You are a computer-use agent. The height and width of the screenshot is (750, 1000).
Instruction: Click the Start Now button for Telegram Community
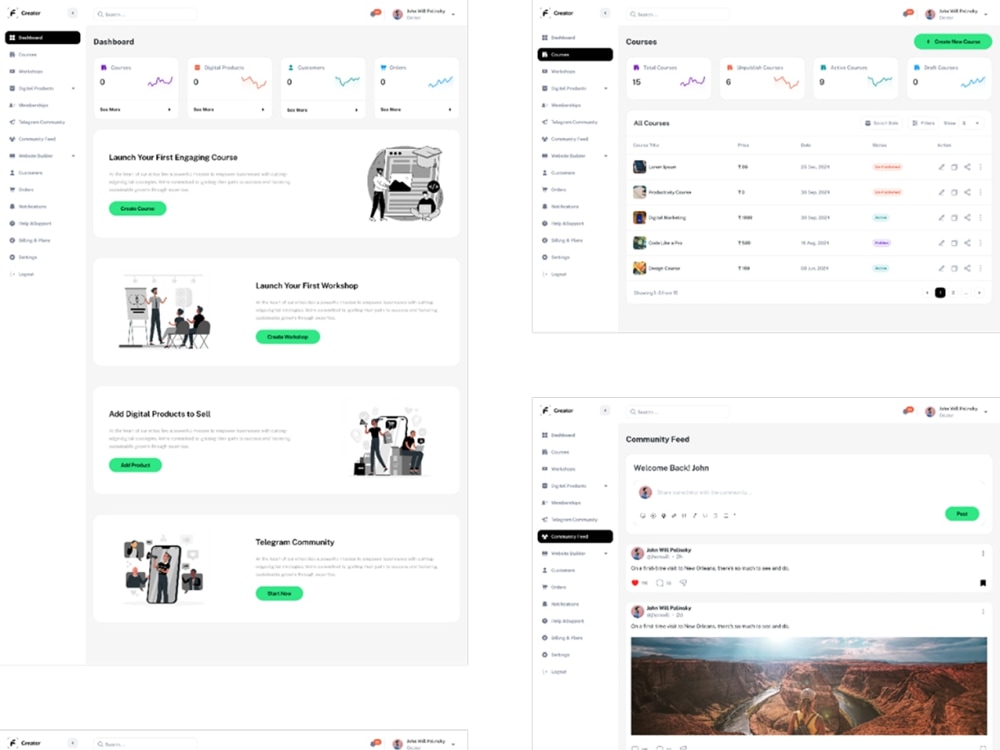[279, 594]
